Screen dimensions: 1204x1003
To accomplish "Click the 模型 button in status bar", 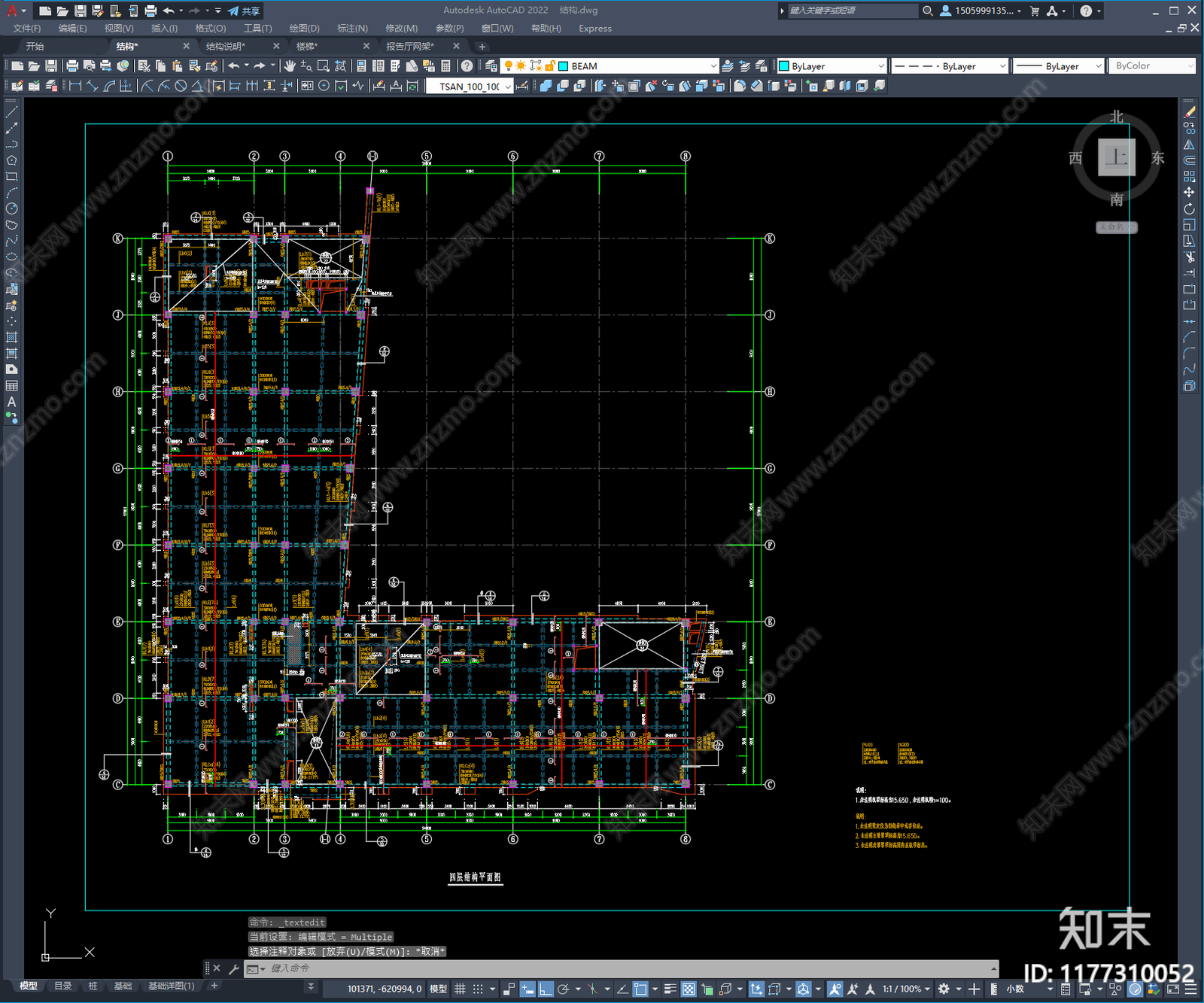I will tap(438, 989).
